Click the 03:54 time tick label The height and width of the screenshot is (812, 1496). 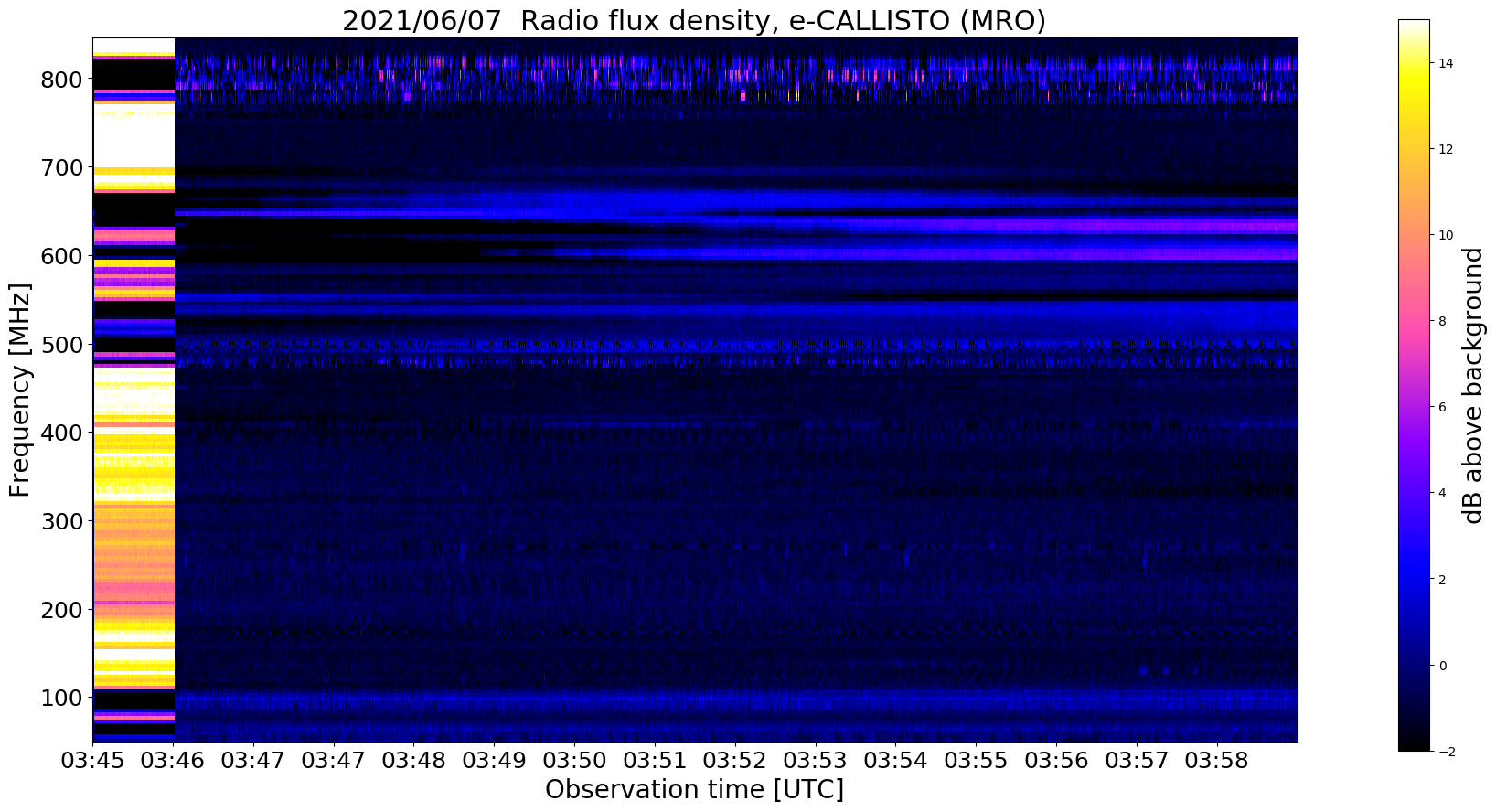coord(895,761)
